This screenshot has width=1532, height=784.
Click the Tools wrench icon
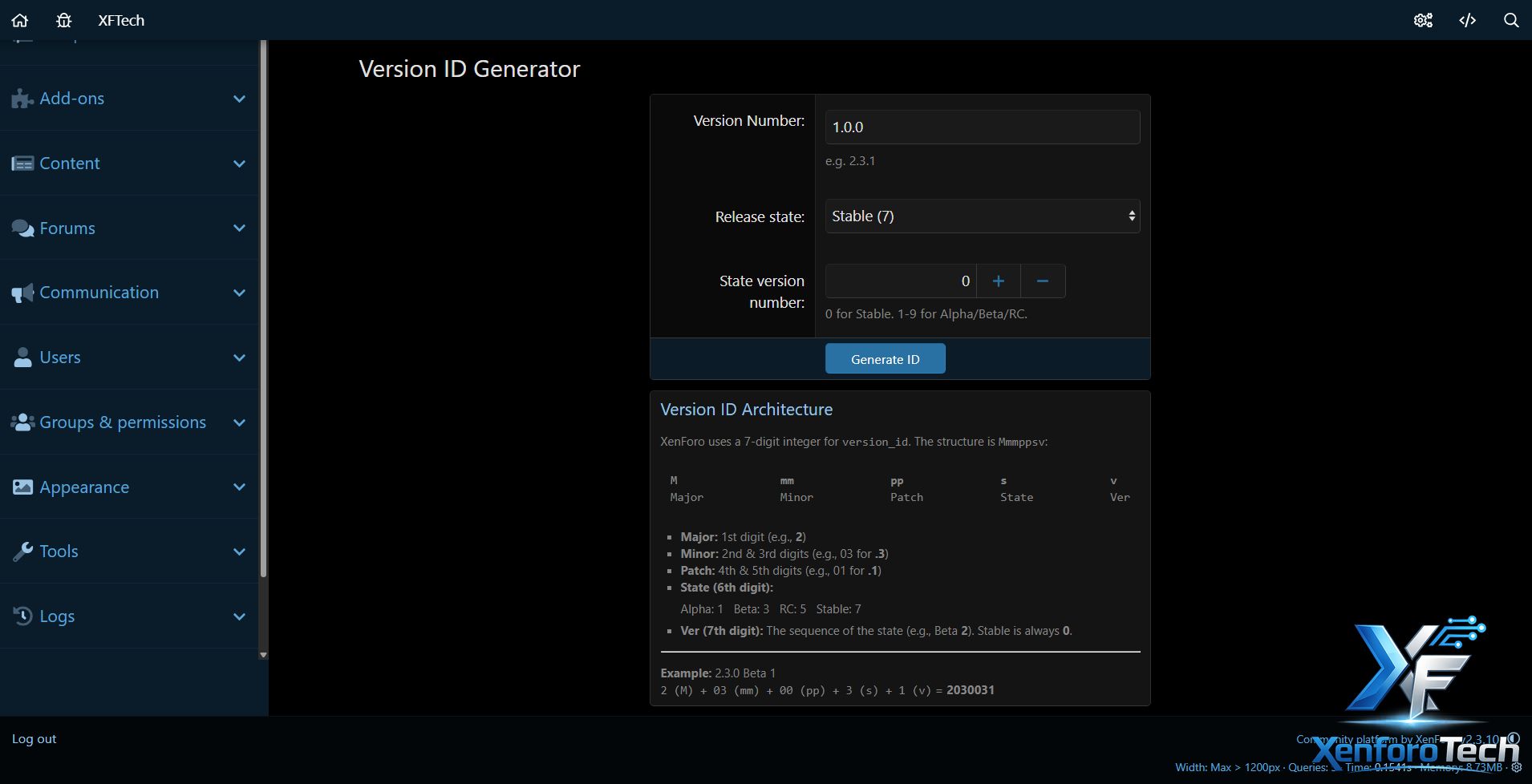pyautogui.click(x=22, y=552)
